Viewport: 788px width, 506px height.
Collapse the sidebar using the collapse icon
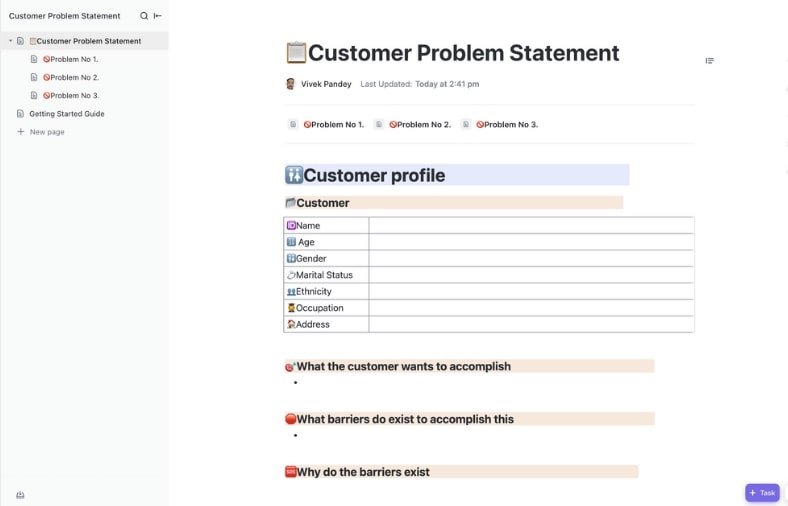[x=158, y=16]
